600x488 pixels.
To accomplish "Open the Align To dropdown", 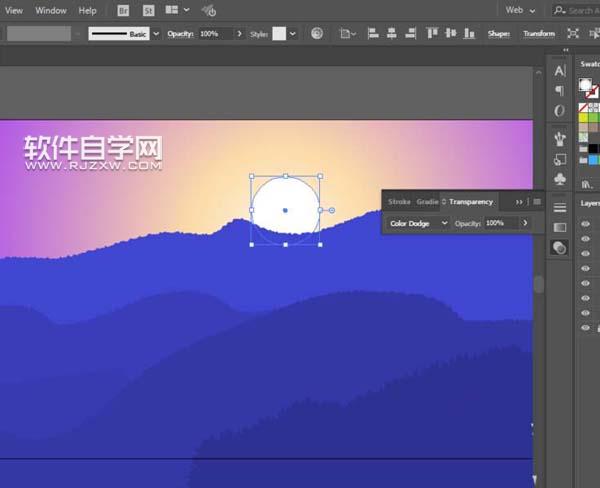I will pos(348,34).
